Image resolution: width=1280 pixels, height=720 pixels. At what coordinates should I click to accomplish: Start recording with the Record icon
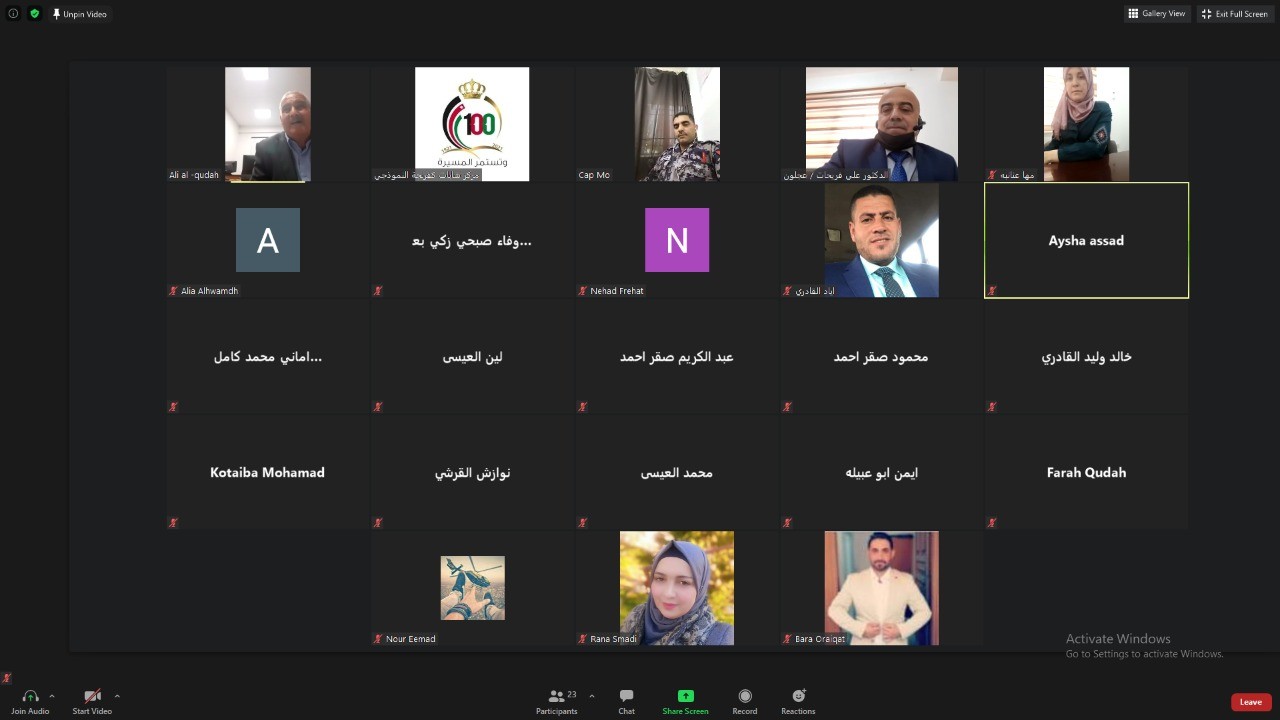[744, 701]
